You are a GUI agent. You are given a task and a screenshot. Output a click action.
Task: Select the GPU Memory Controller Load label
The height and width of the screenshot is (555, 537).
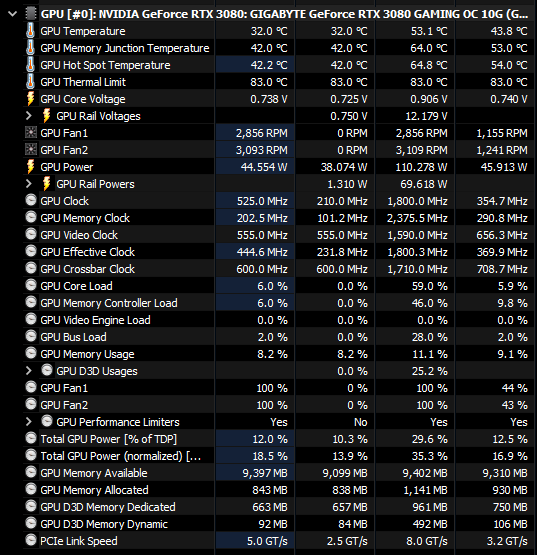[x=109, y=303]
